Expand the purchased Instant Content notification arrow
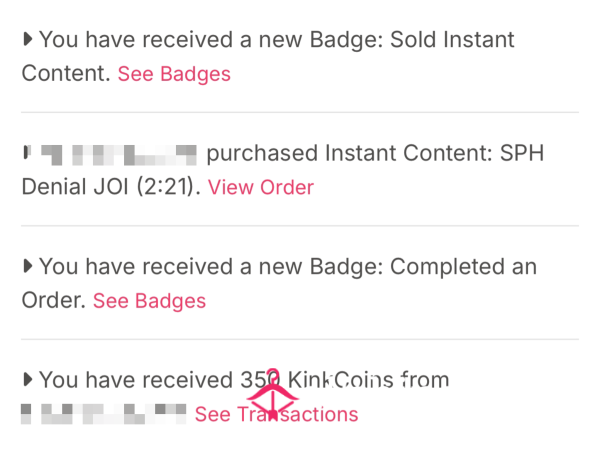Viewport: 600px width, 449px height. 26,152
